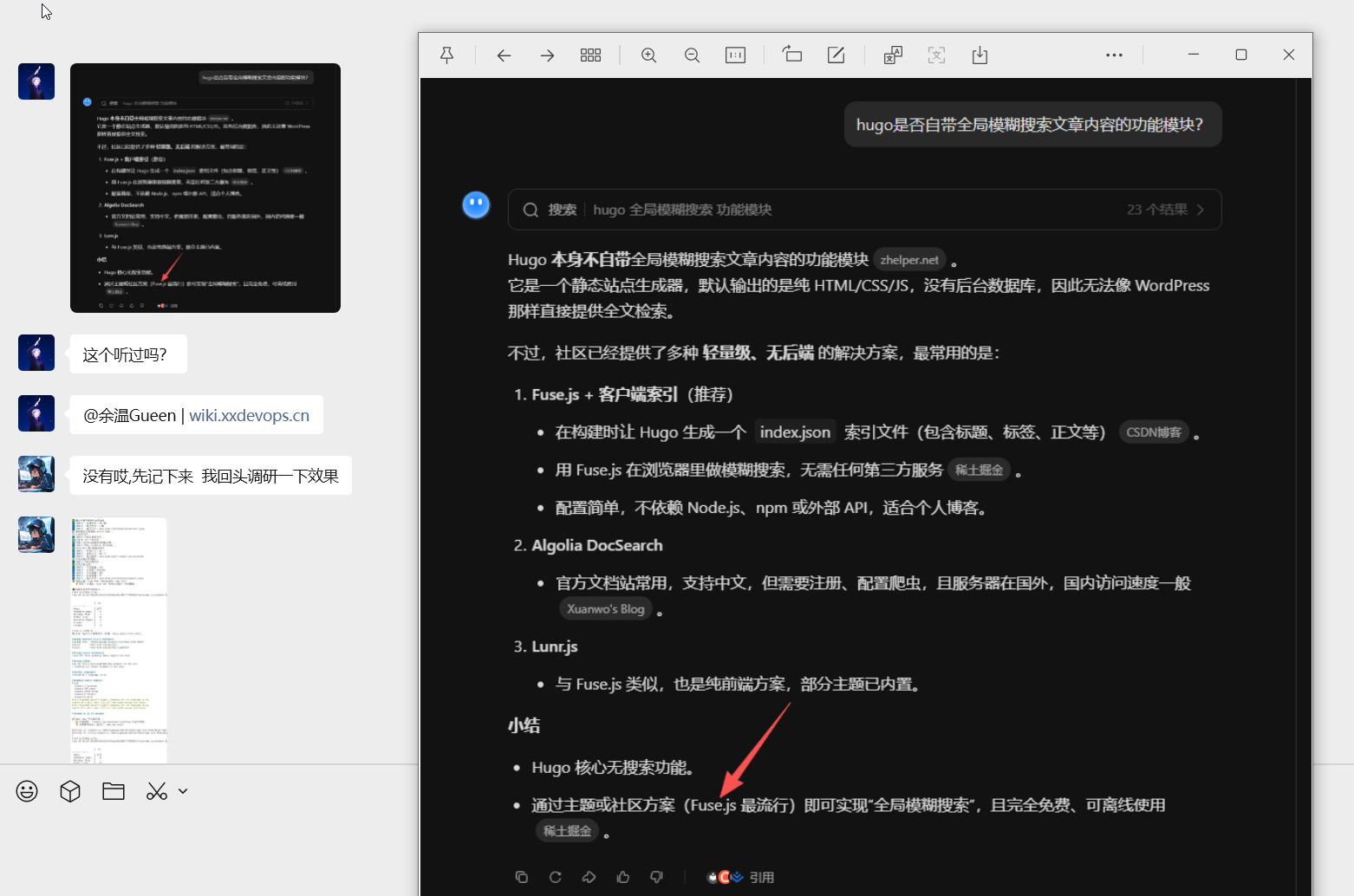This screenshot has height=896, width=1354.
Task: Extract text from the image
Action: 936,55
